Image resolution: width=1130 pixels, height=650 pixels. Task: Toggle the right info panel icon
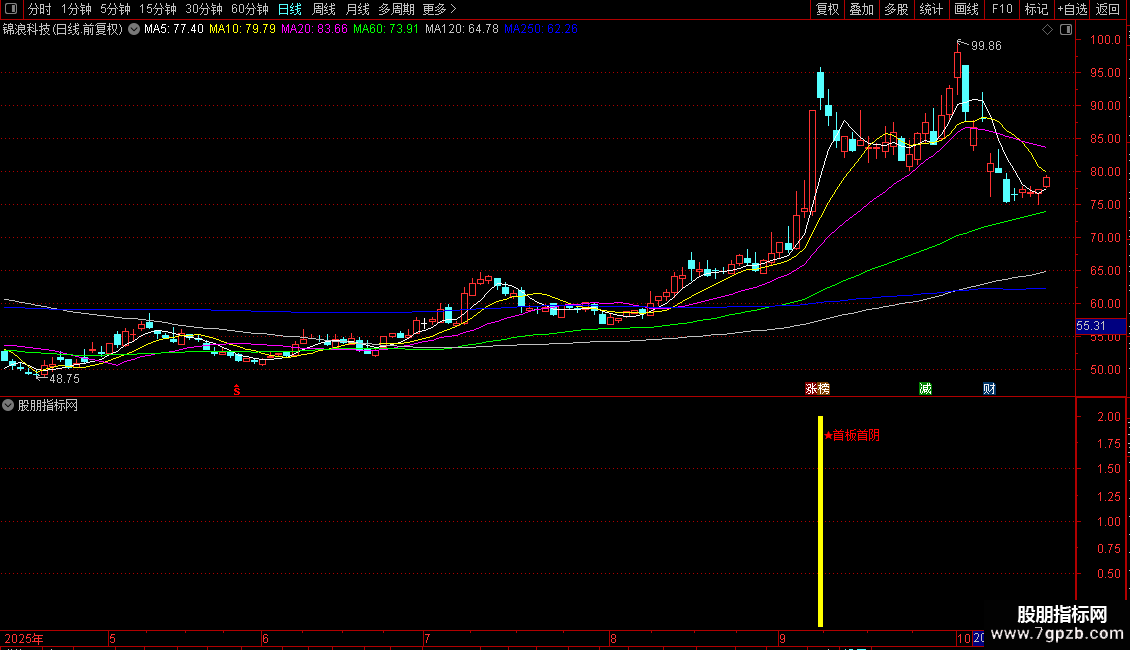point(1066,30)
